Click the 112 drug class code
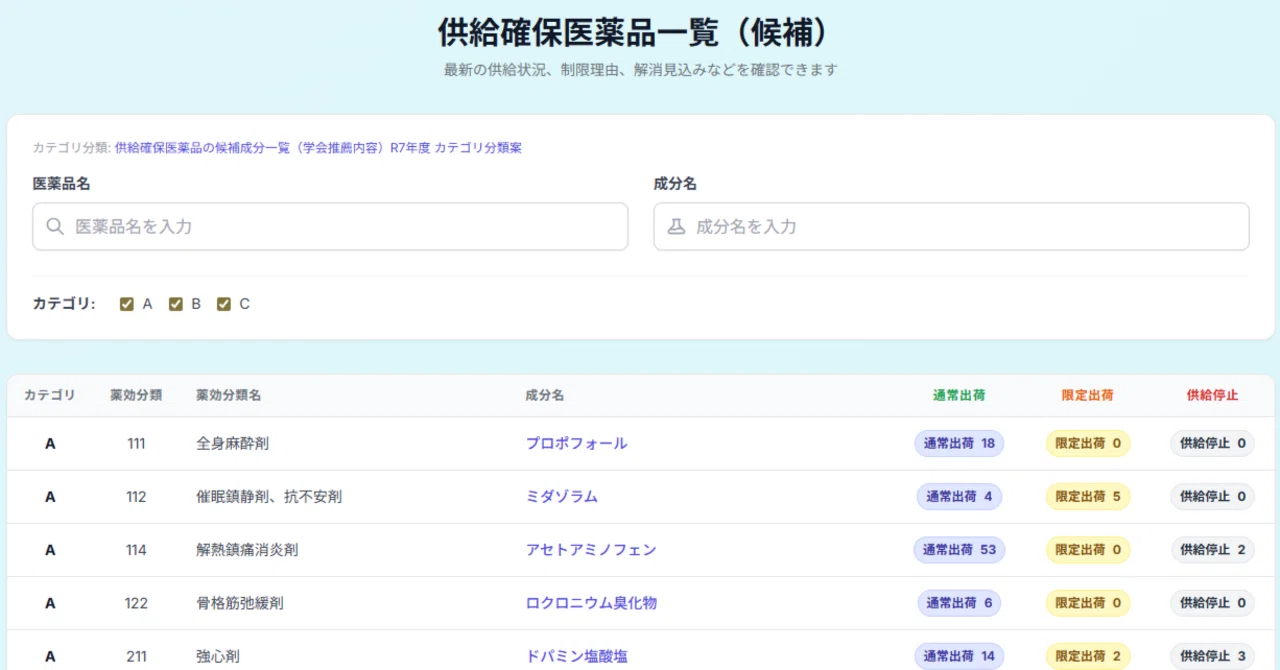 tap(136, 496)
